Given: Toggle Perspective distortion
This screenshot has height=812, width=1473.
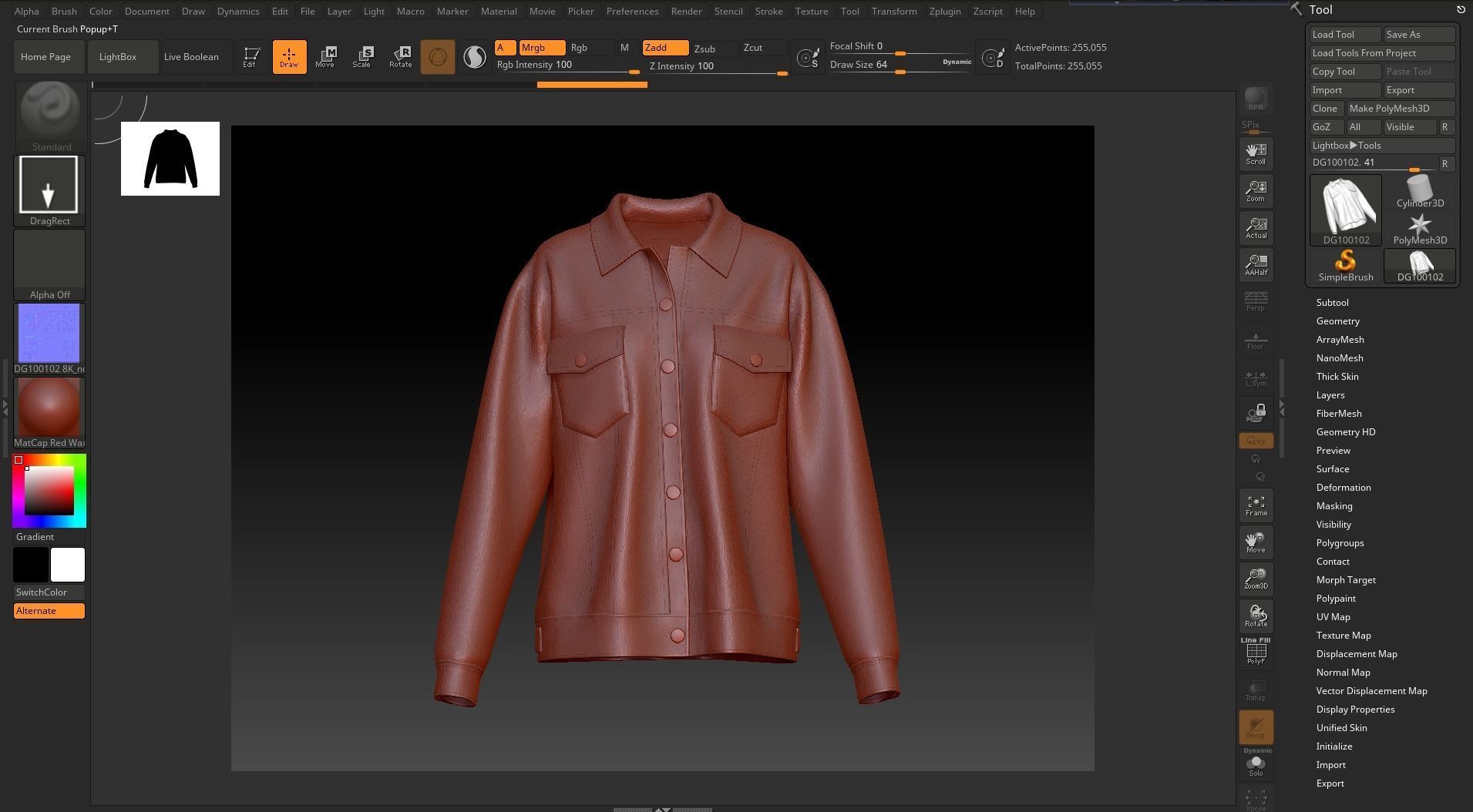Looking at the screenshot, I should [1256, 301].
